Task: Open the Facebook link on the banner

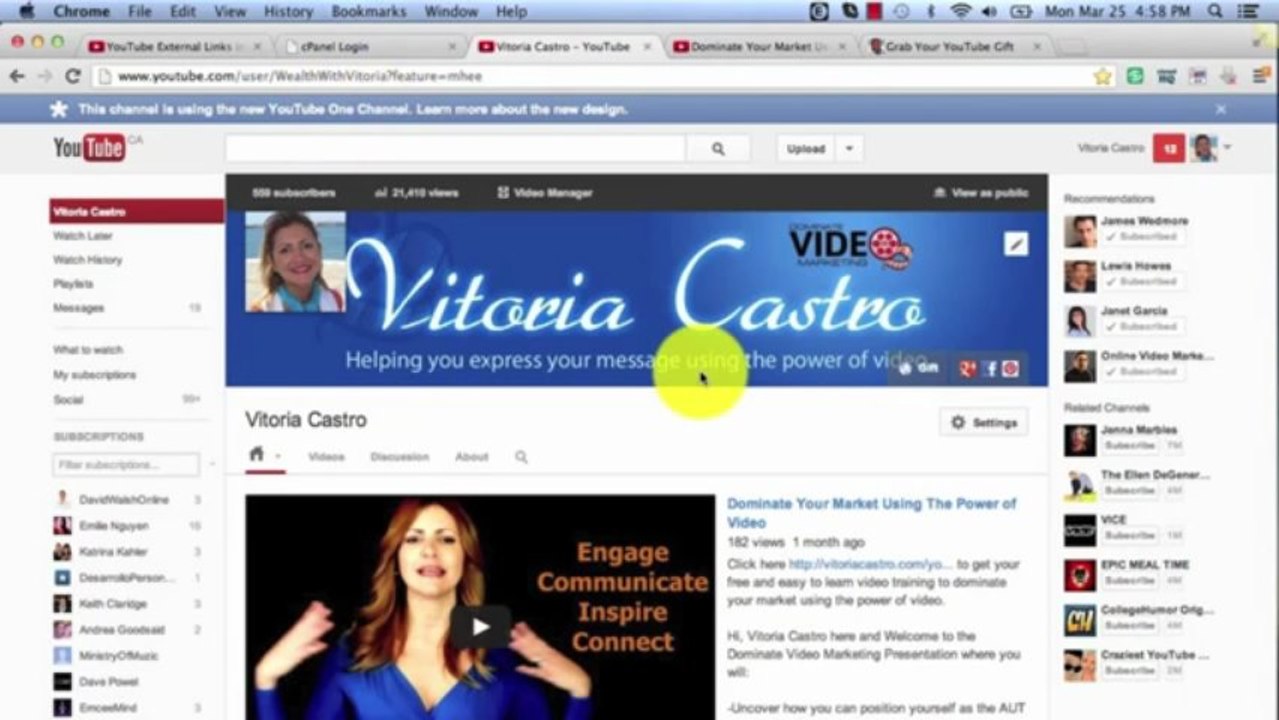Action: point(991,368)
